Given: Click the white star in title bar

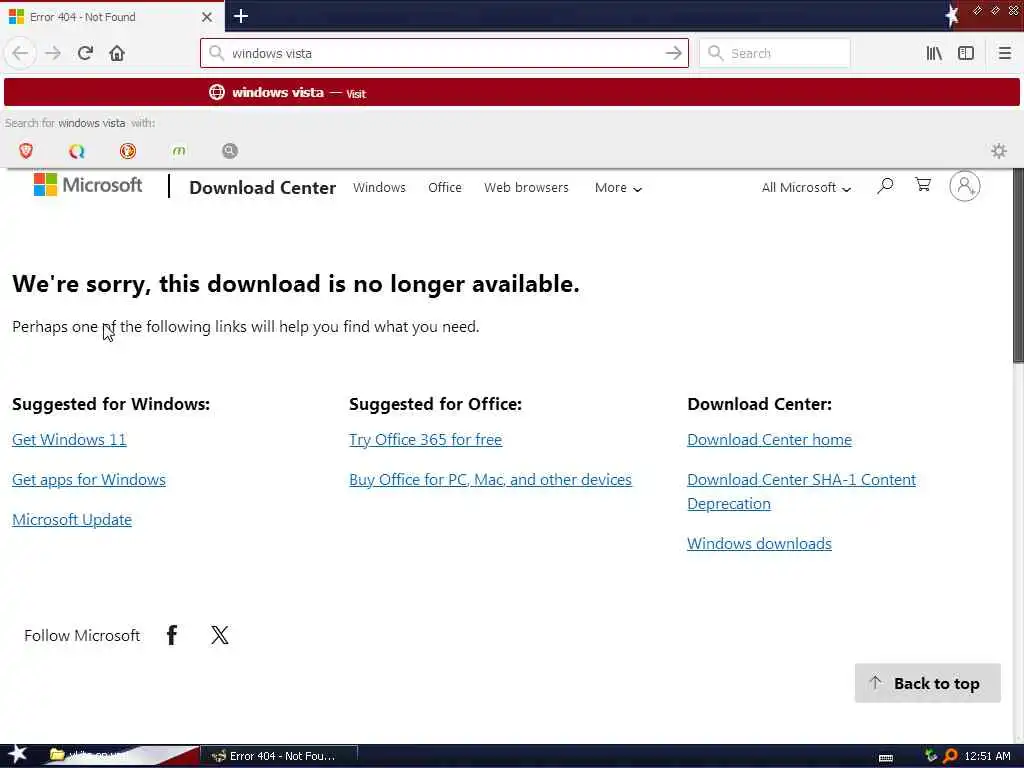Looking at the screenshot, I should [x=952, y=16].
